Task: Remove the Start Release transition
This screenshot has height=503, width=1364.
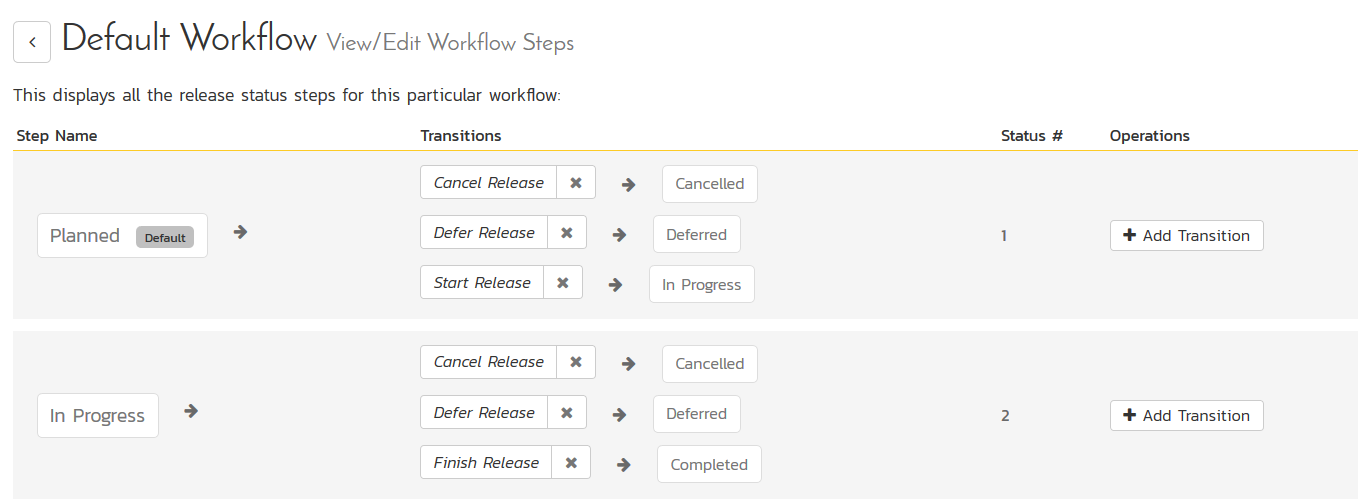Action: 563,283
